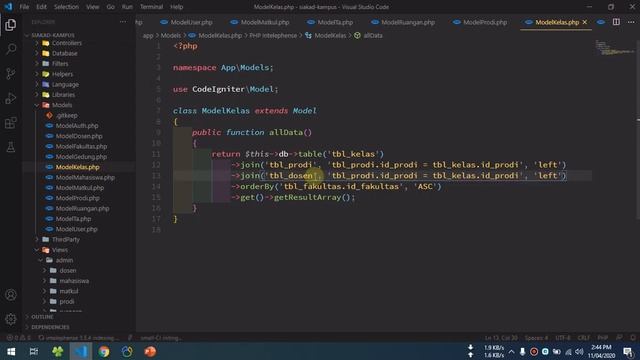Open ModelGedung.php in the explorer

click(81, 157)
